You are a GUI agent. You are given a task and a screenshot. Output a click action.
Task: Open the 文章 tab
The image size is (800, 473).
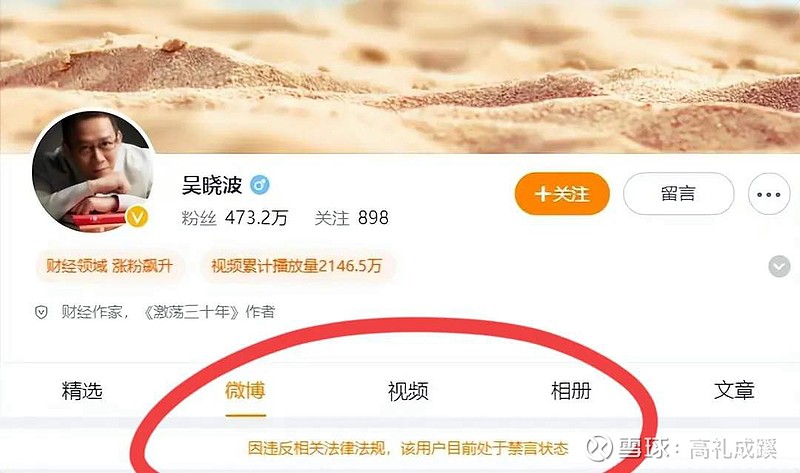(734, 391)
